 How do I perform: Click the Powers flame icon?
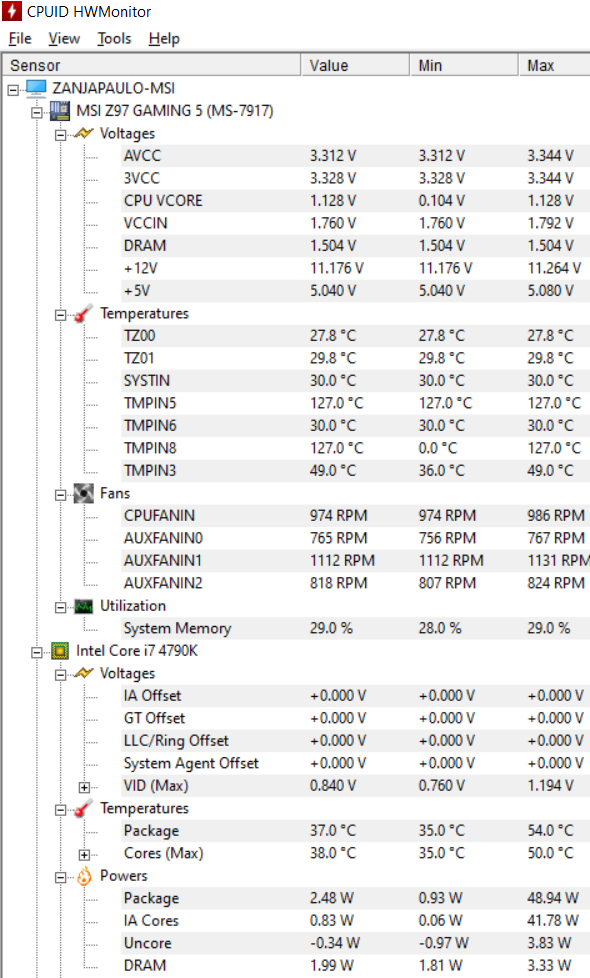tap(84, 876)
